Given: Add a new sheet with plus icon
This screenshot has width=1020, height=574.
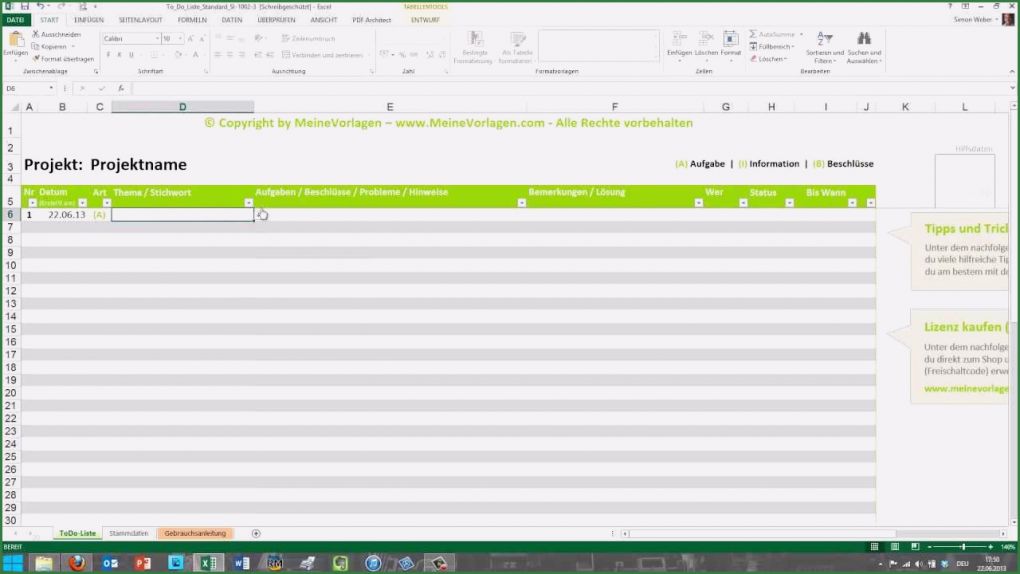Looking at the screenshot, I should pyautogui.click(x=256, y=533).
